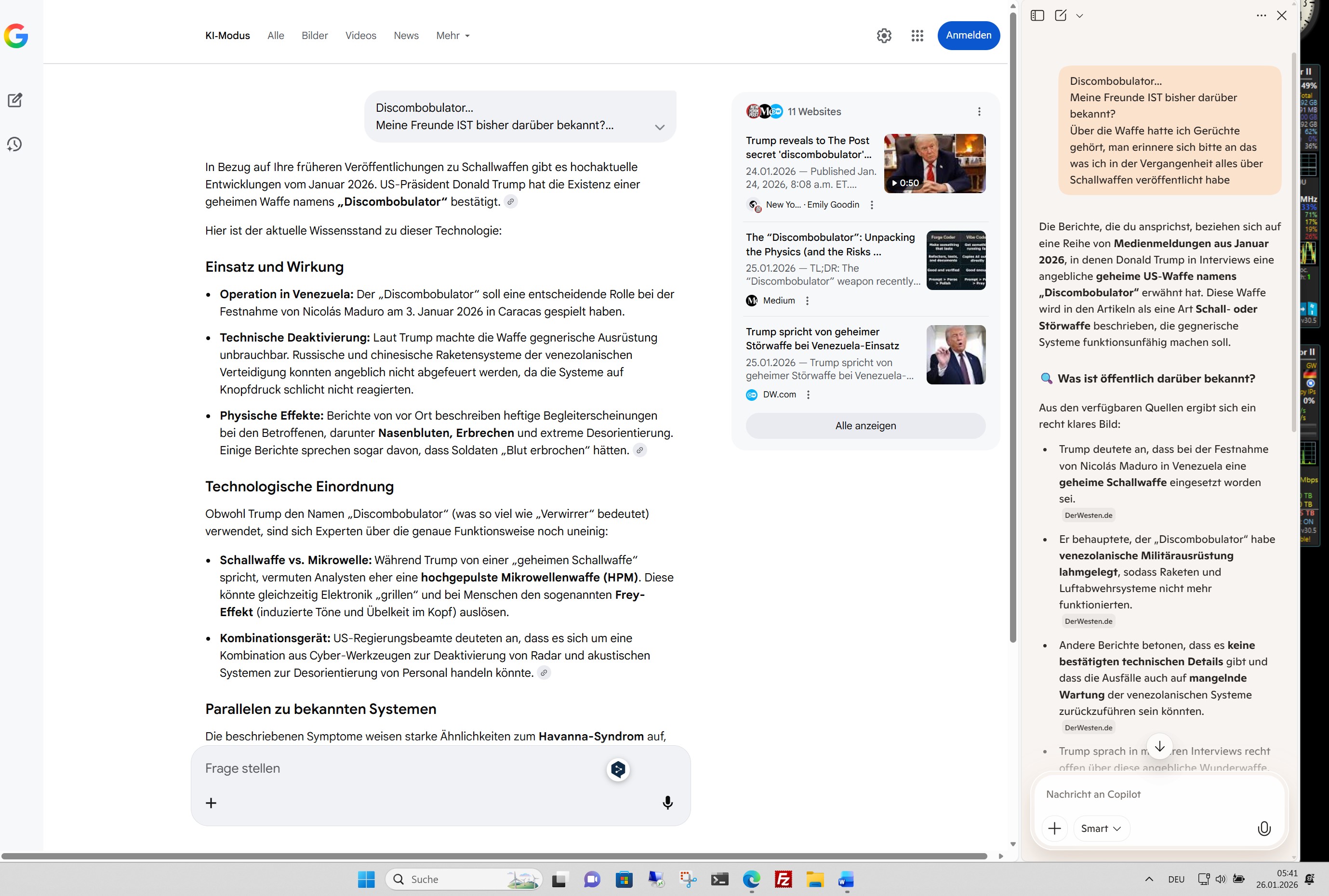Open the Mehr dropdown menu
Screen dimensions: 1329x896
452,36
